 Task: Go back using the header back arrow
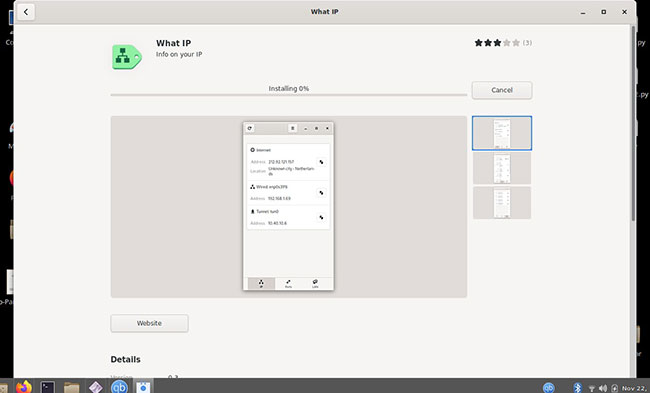[26, 12]
